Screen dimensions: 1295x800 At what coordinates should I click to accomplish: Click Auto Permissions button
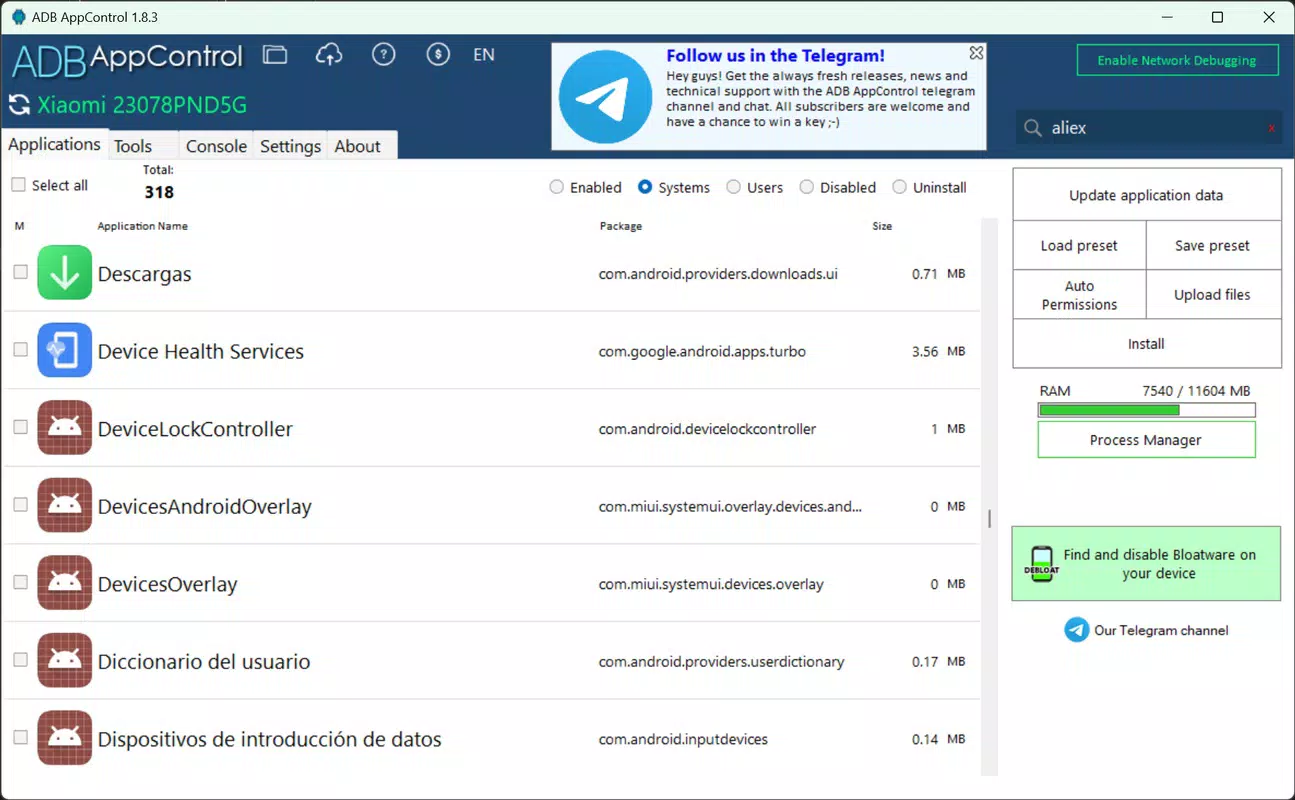click(1079, 294)
